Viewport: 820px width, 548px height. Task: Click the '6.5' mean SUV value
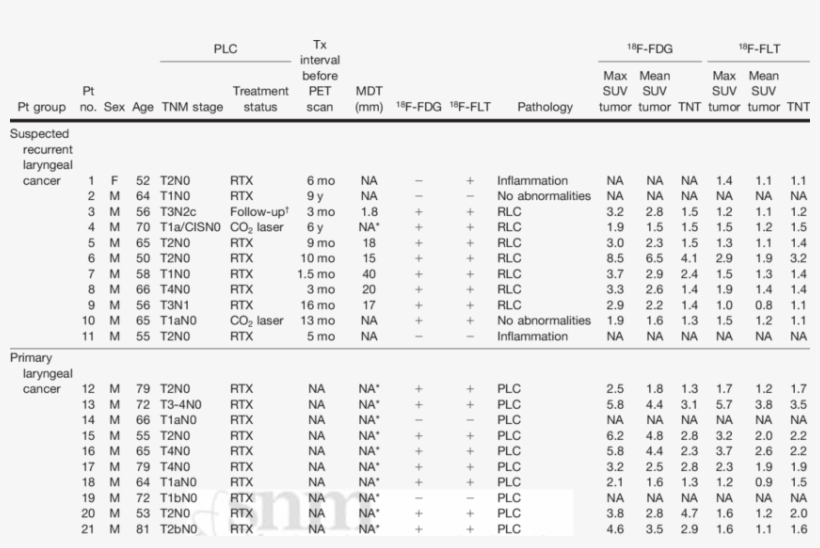point(654,258)
